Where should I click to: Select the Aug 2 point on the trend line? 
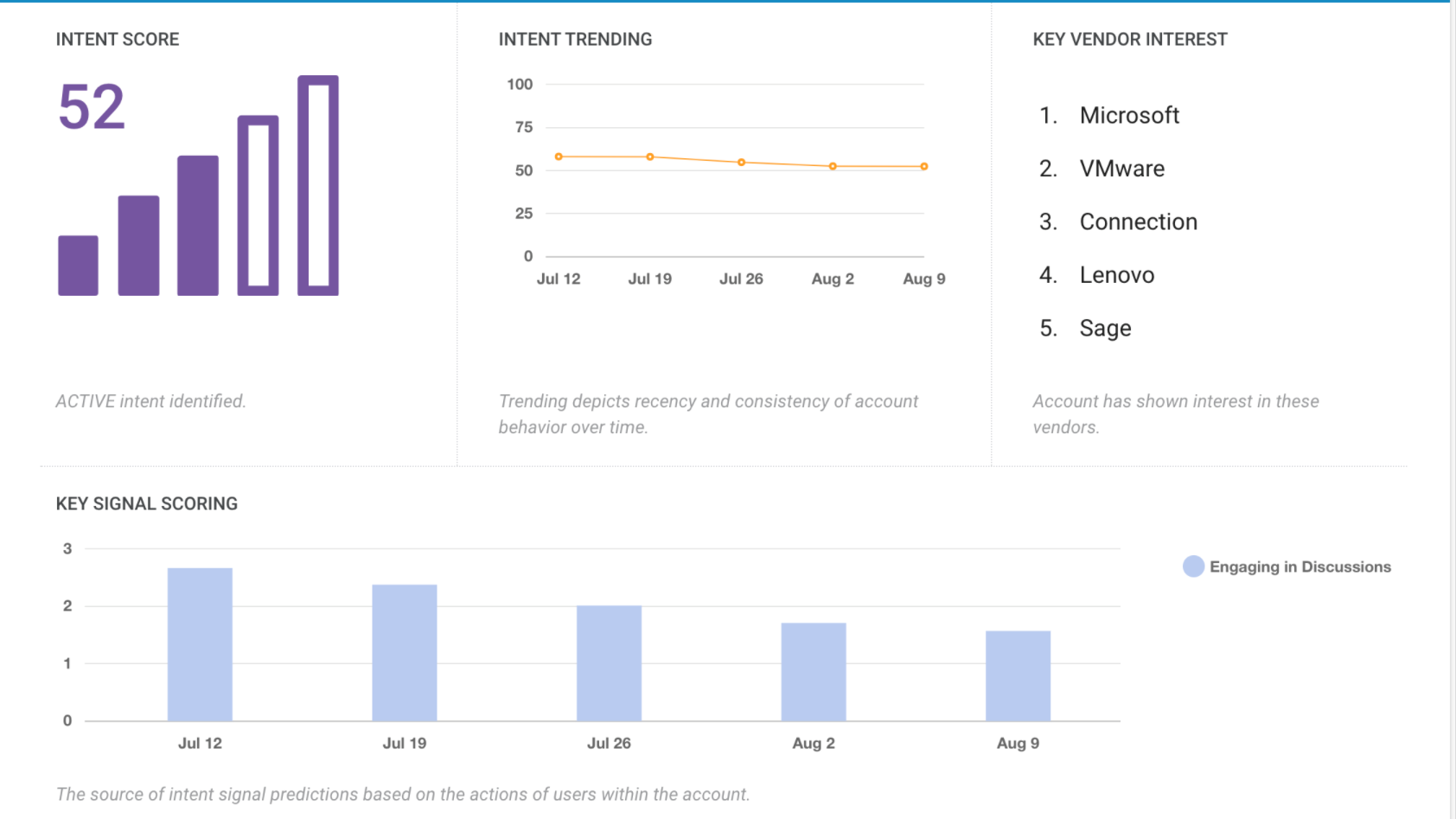pos(833,166)
